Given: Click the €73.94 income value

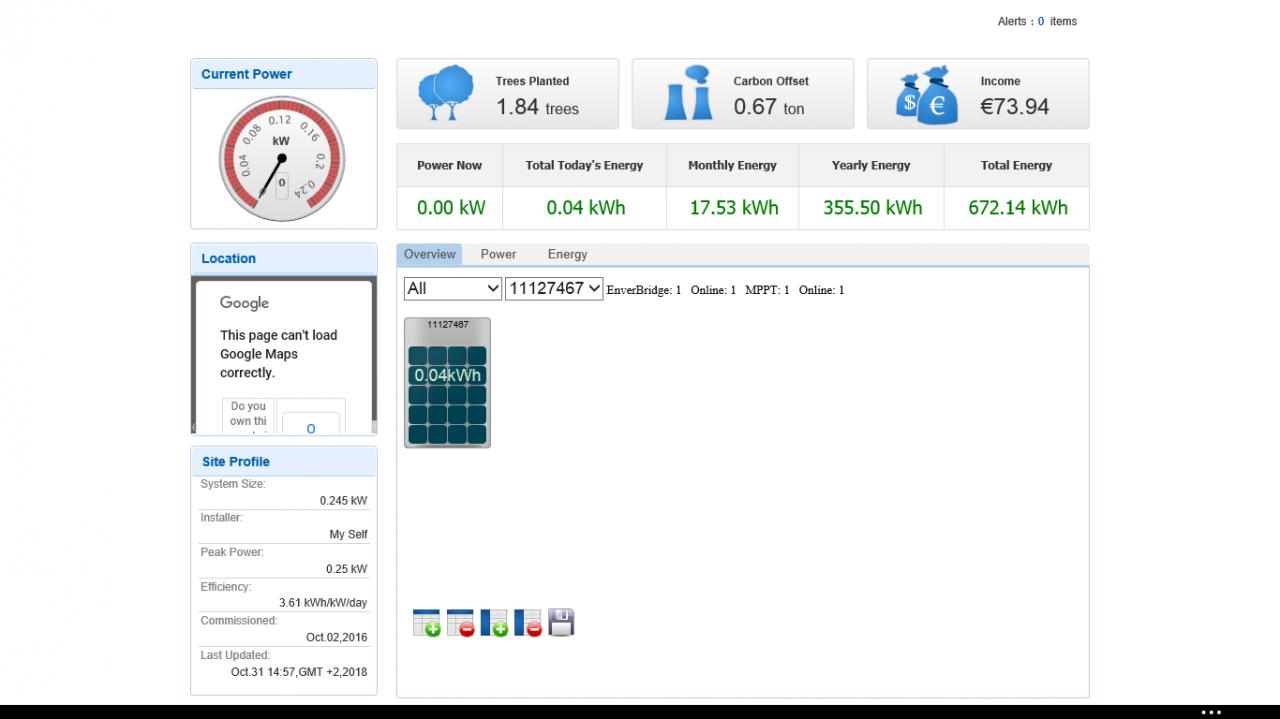Looking at the screenshot, I should pyautogui.click(x=1015, y=107).
